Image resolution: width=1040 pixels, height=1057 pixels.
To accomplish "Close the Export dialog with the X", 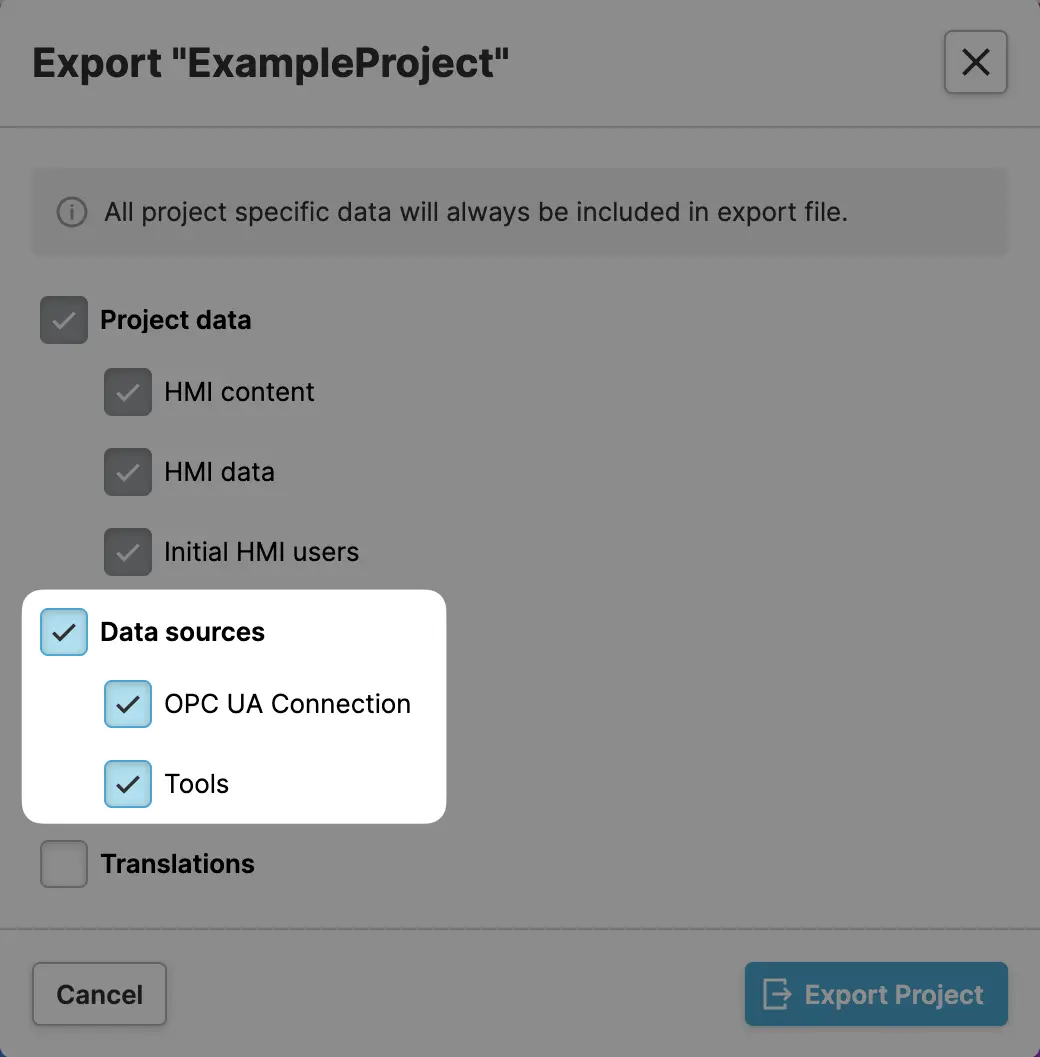I will click(x=975, y=62).
